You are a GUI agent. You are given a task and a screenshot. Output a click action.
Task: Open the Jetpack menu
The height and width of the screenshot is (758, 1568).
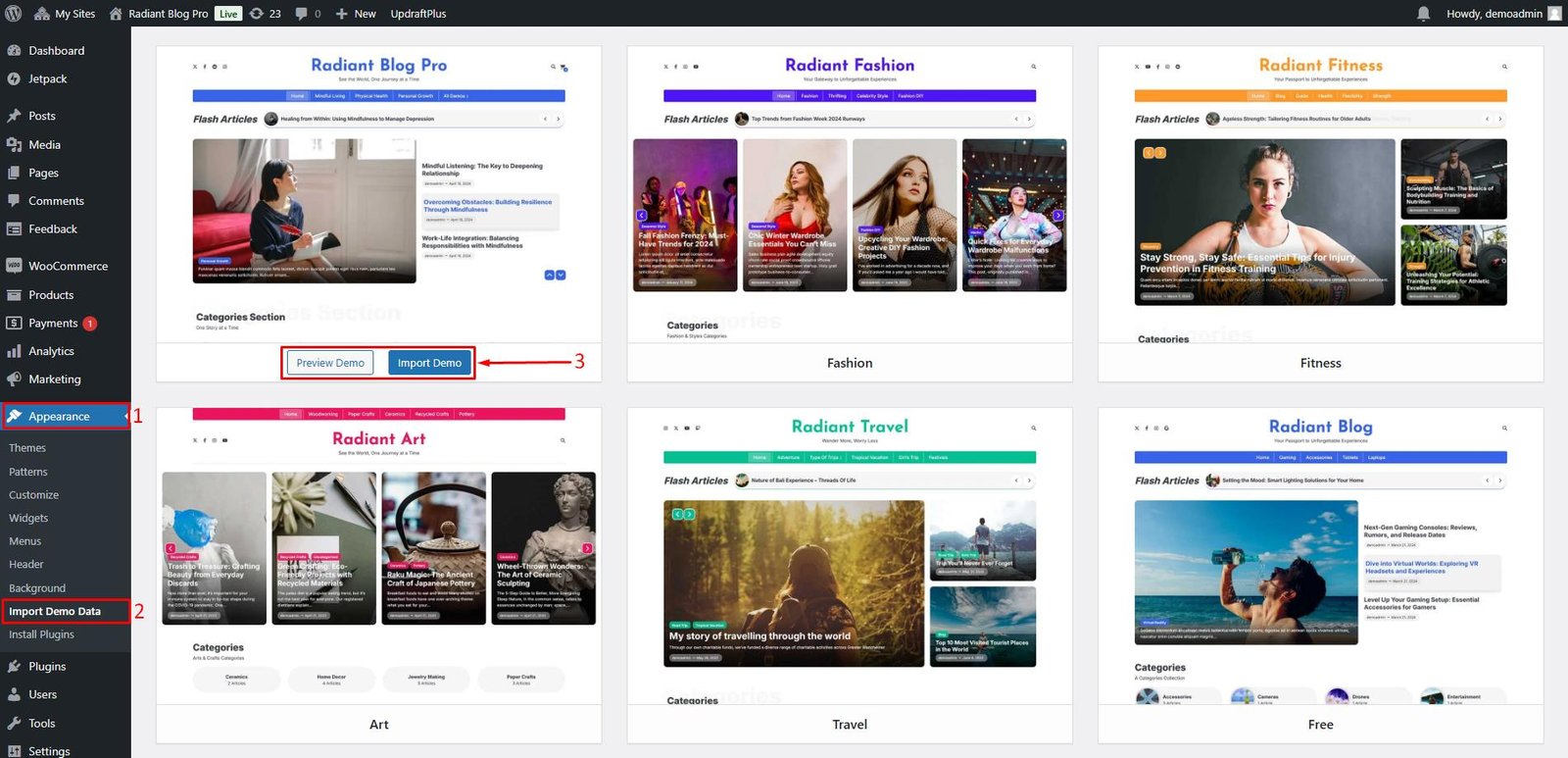[x=47, y=79]
